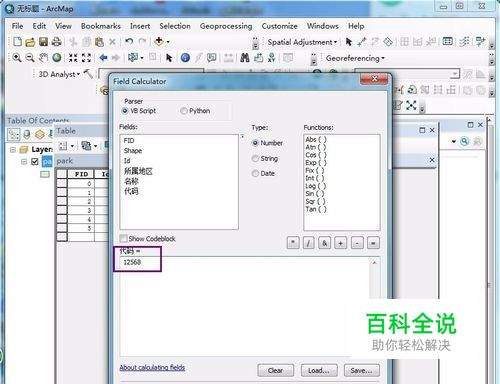Viewport: 500px width, 384px height.
Task: Click the HTML Popup icon
Action: click(211, 58)
